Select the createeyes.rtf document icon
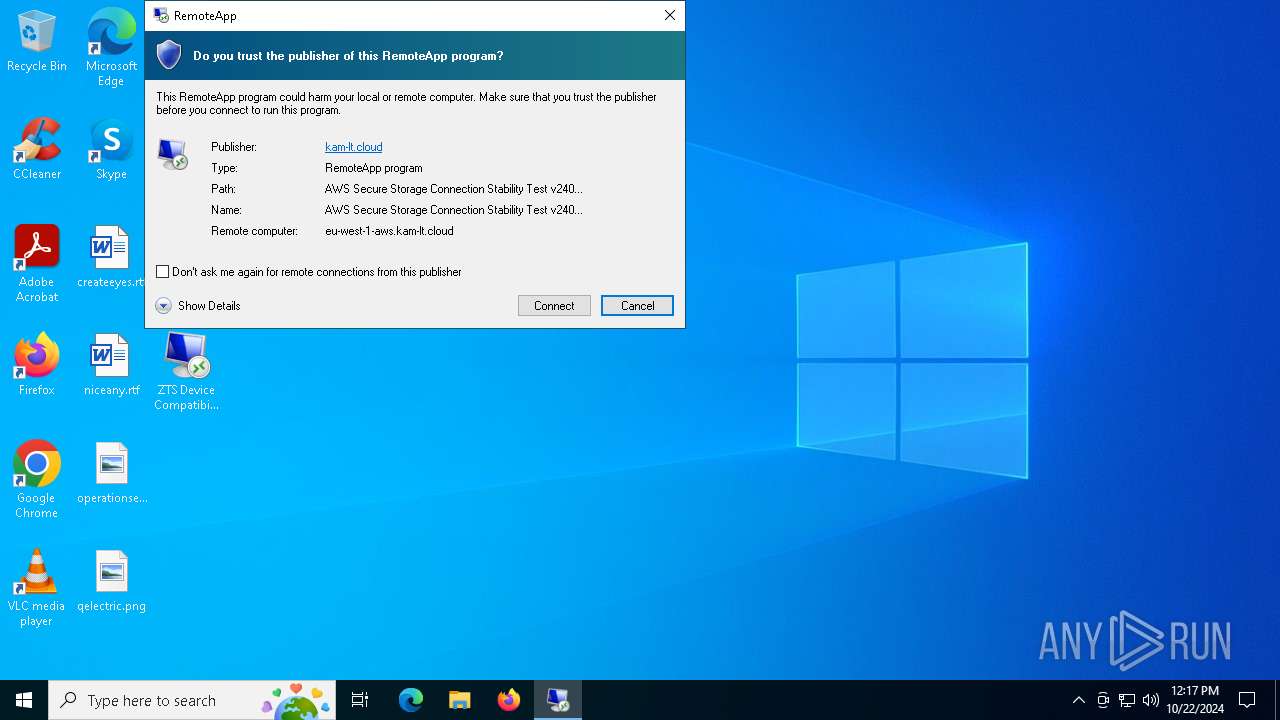Image resolution: width=1280 pixels, height=720 pixels. point(111,257)
